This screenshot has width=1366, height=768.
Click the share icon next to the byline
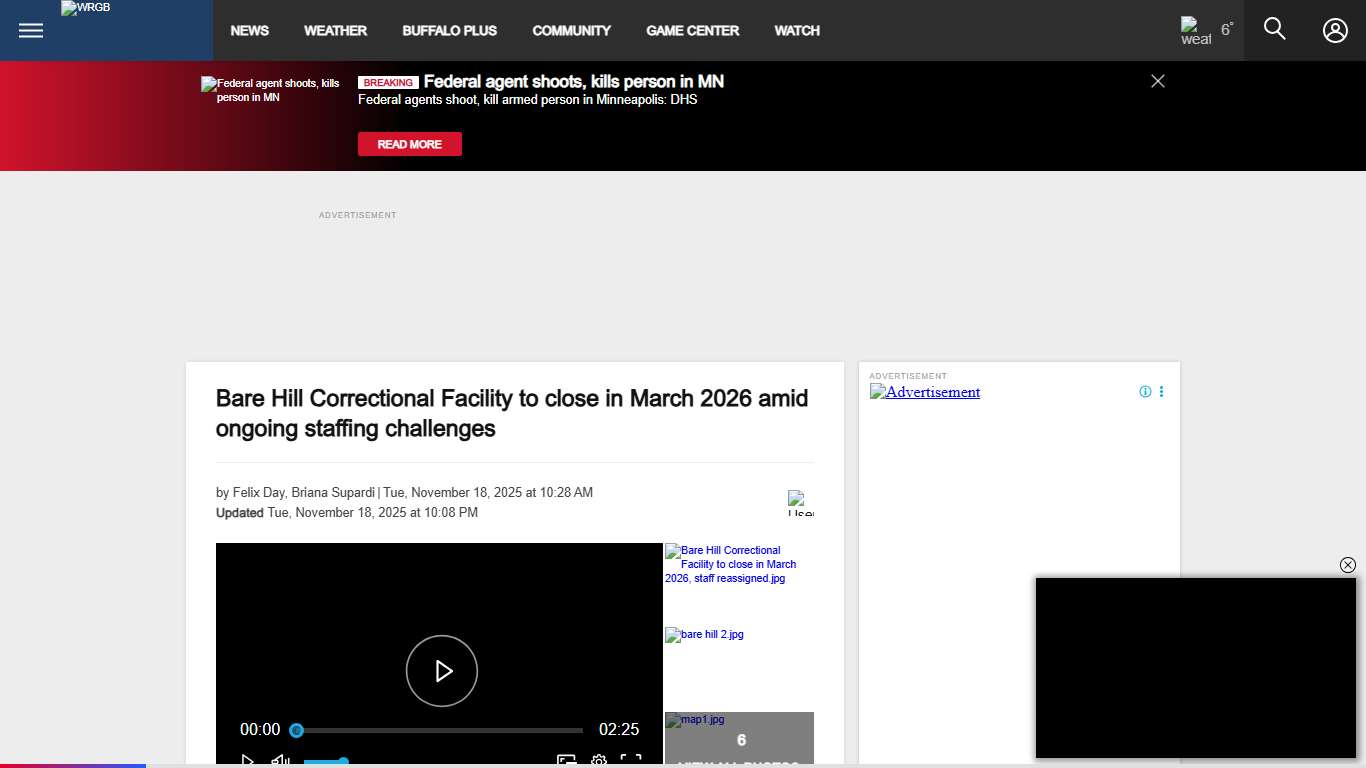pos(800,502)
